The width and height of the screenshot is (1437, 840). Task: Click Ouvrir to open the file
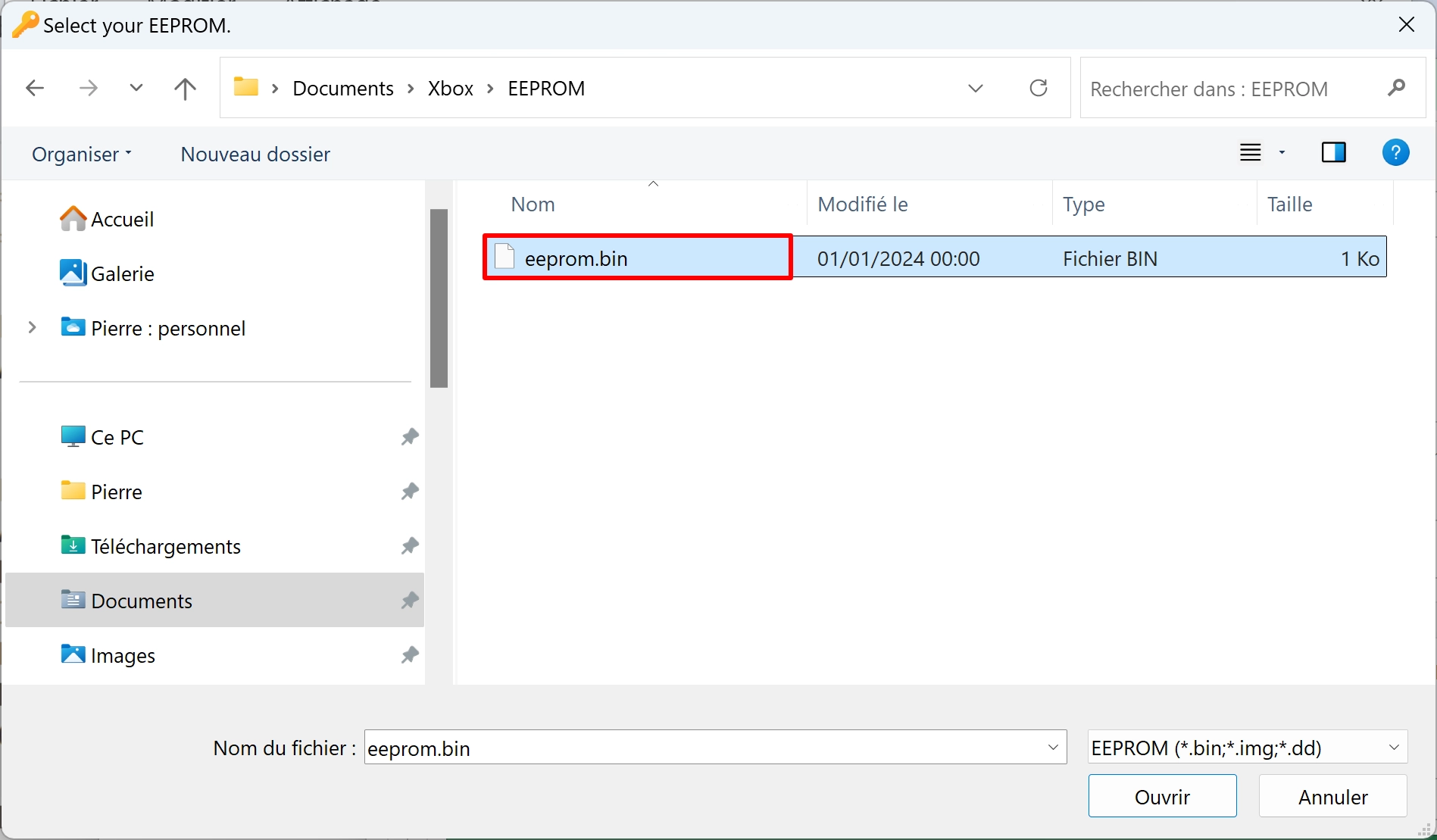[1163, 797]
